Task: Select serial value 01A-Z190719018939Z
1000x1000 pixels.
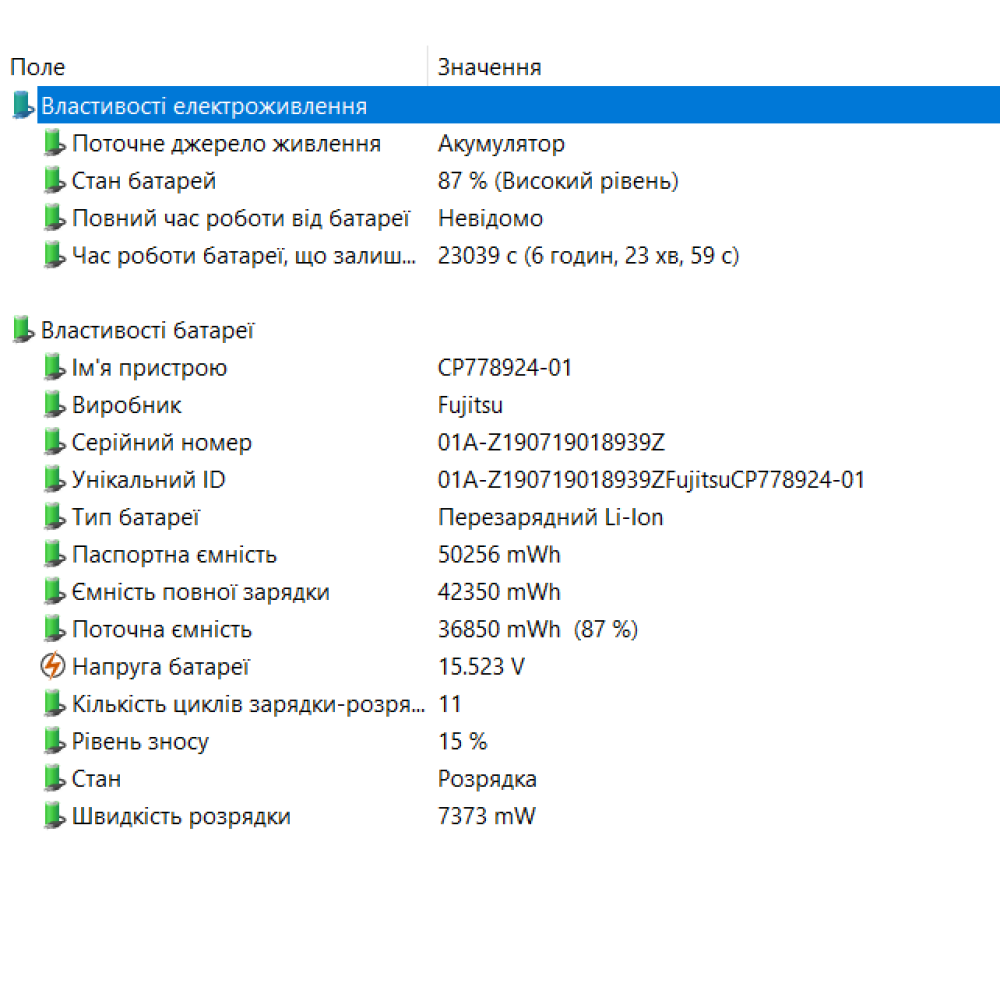Action: 552,443
